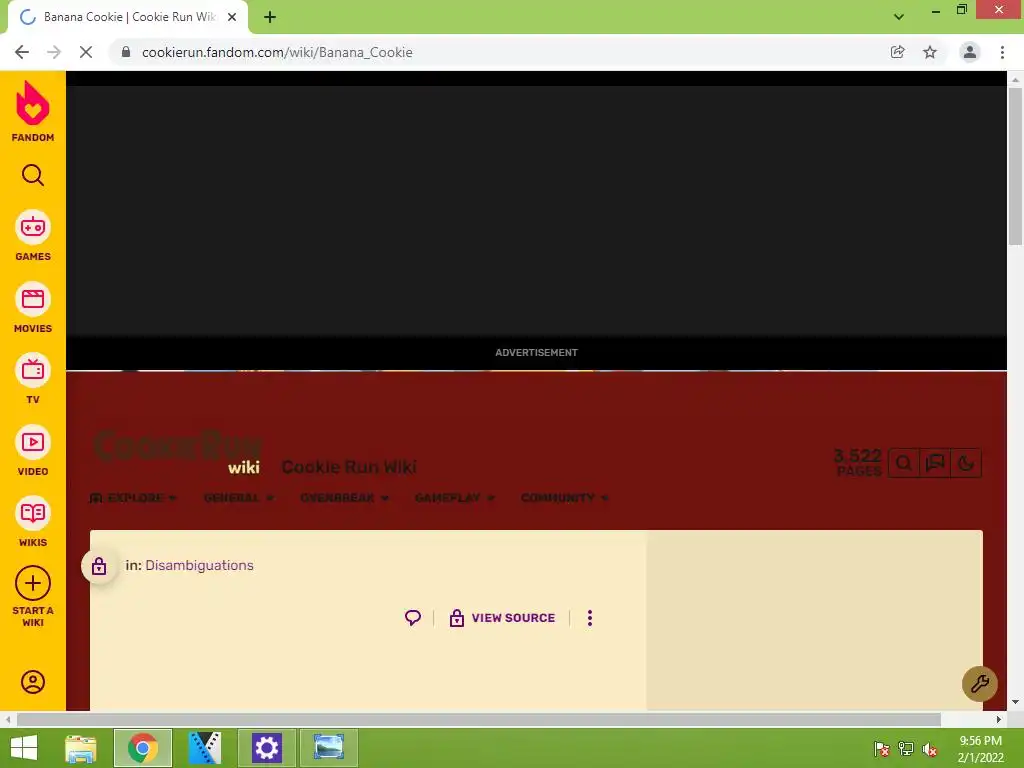
Task: Open a new browser tab
Action: pyautogui.click(x=270, y=17)
